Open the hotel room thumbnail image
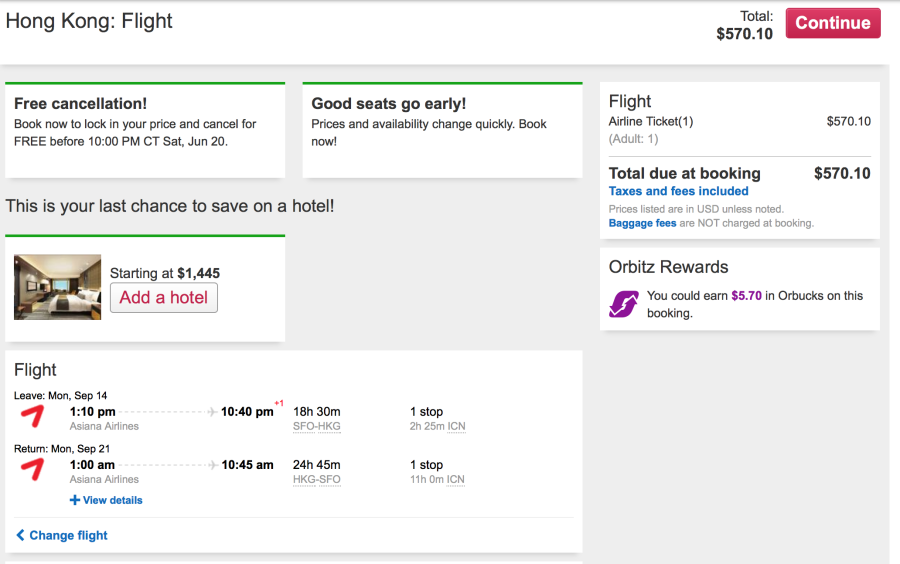Image resolution: width=900 pixels, height=564 pixels. (x=57, y=287)
